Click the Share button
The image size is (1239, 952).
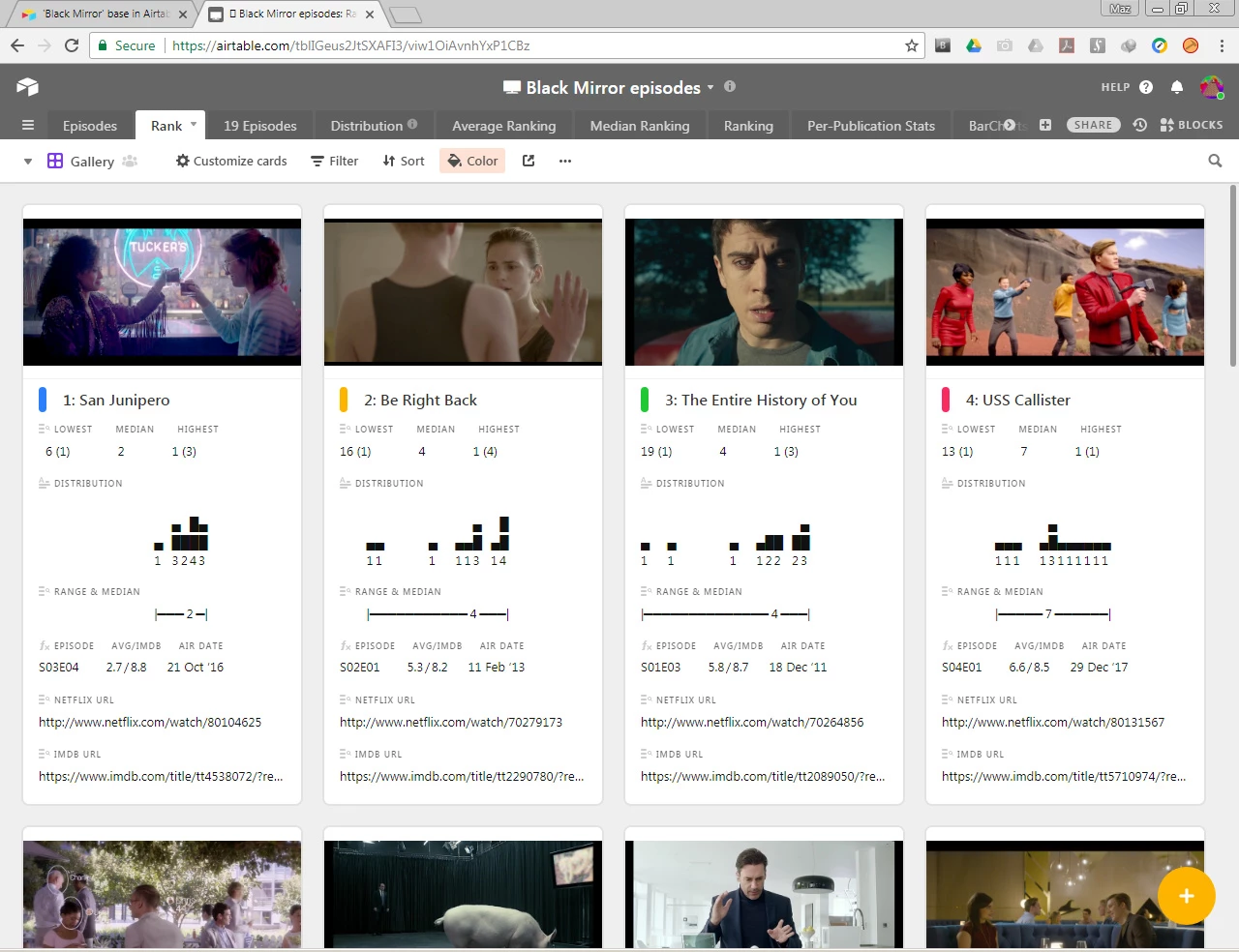click(1093, 125)
